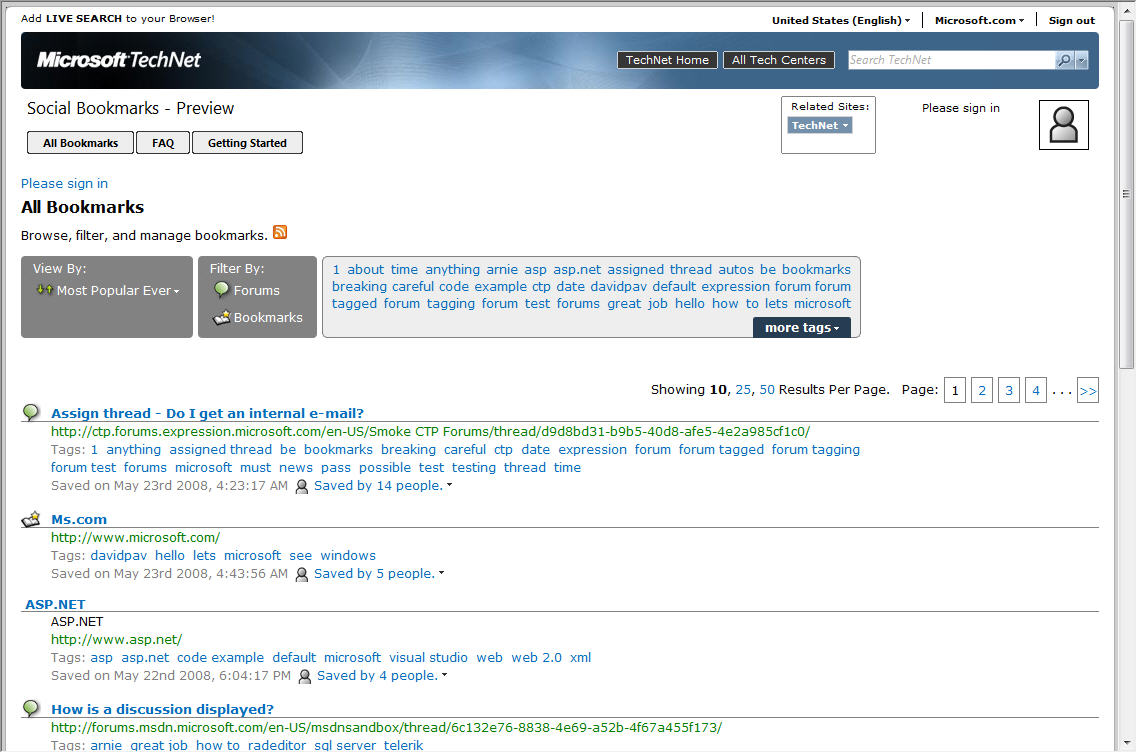Open the Most Popular Ever view dropdown
Image resolution: width=1137 pixels, height=753 pixels.
pyautogui.click(x=117, y=290)
